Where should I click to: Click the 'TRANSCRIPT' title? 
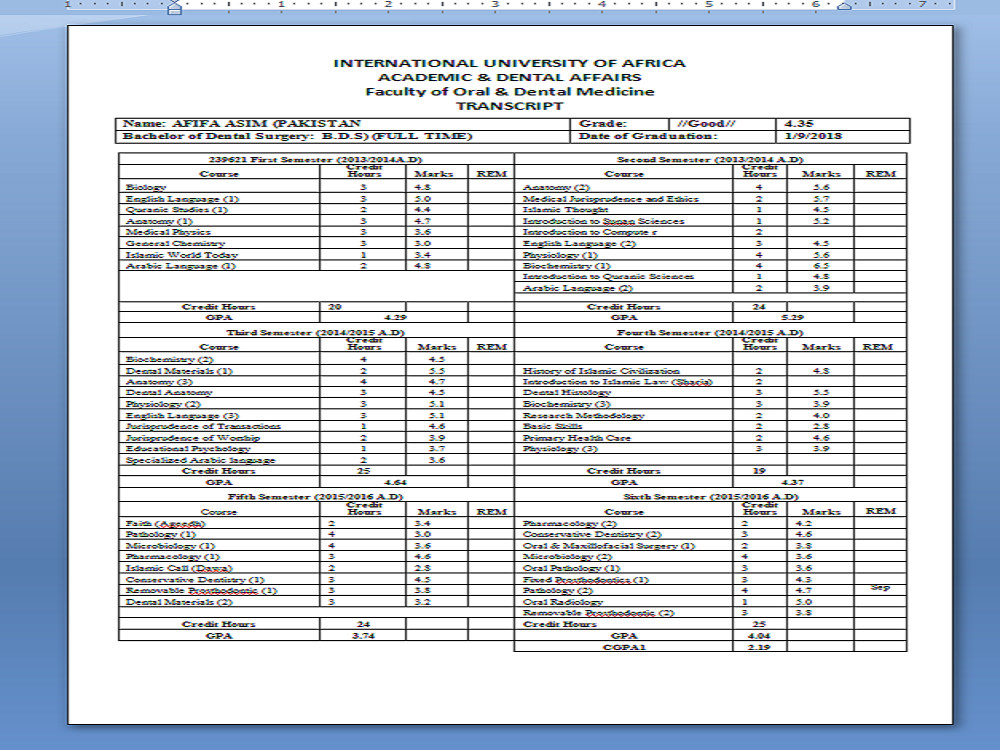click(509, 106)
